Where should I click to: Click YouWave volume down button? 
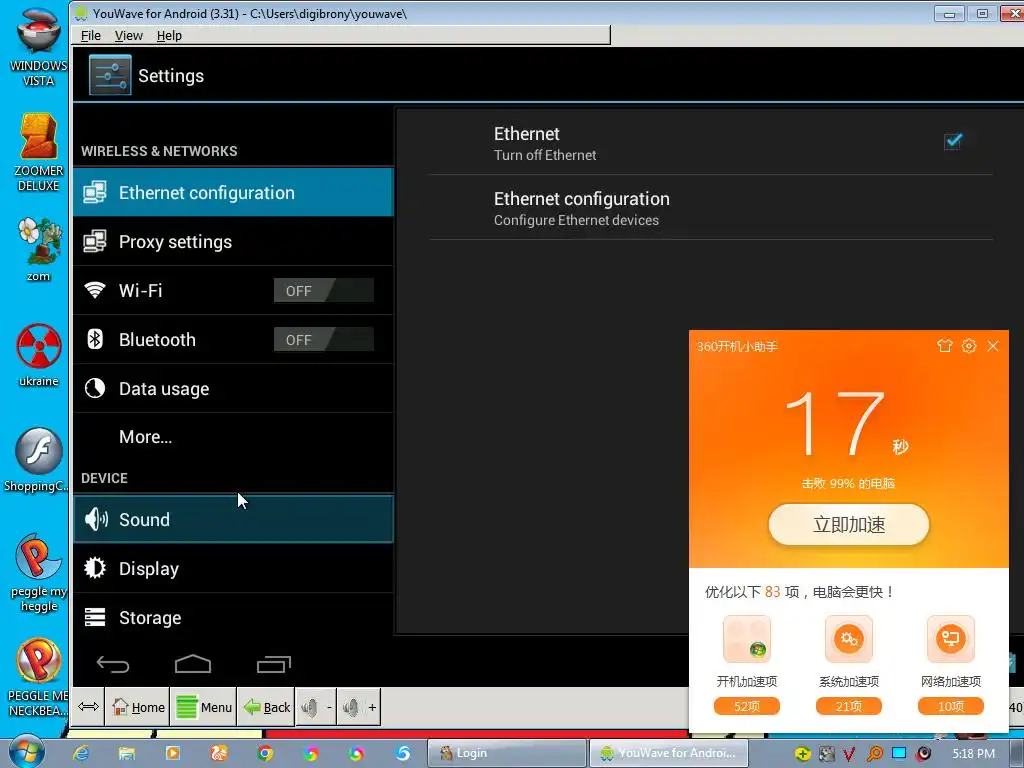point(317,707)
